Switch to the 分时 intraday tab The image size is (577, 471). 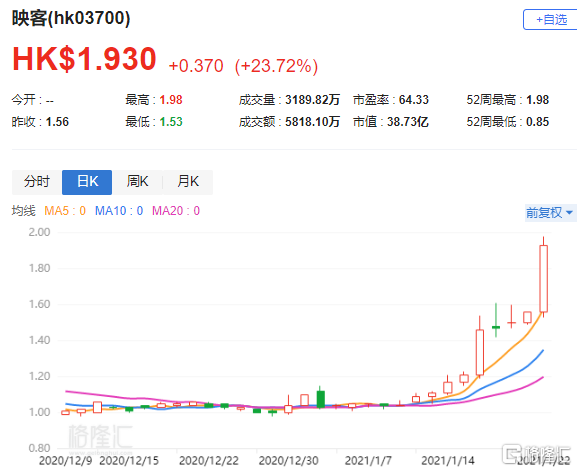[x=37, y=182]
